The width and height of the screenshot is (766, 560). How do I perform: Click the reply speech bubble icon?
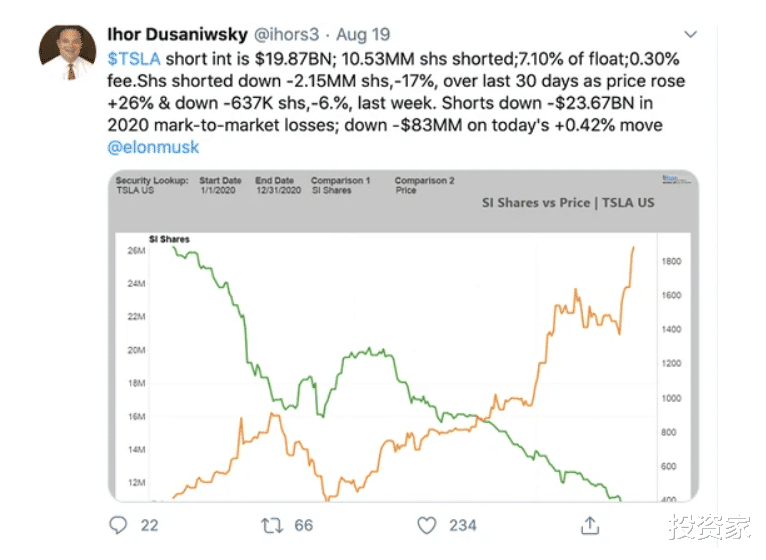[118, 525]
